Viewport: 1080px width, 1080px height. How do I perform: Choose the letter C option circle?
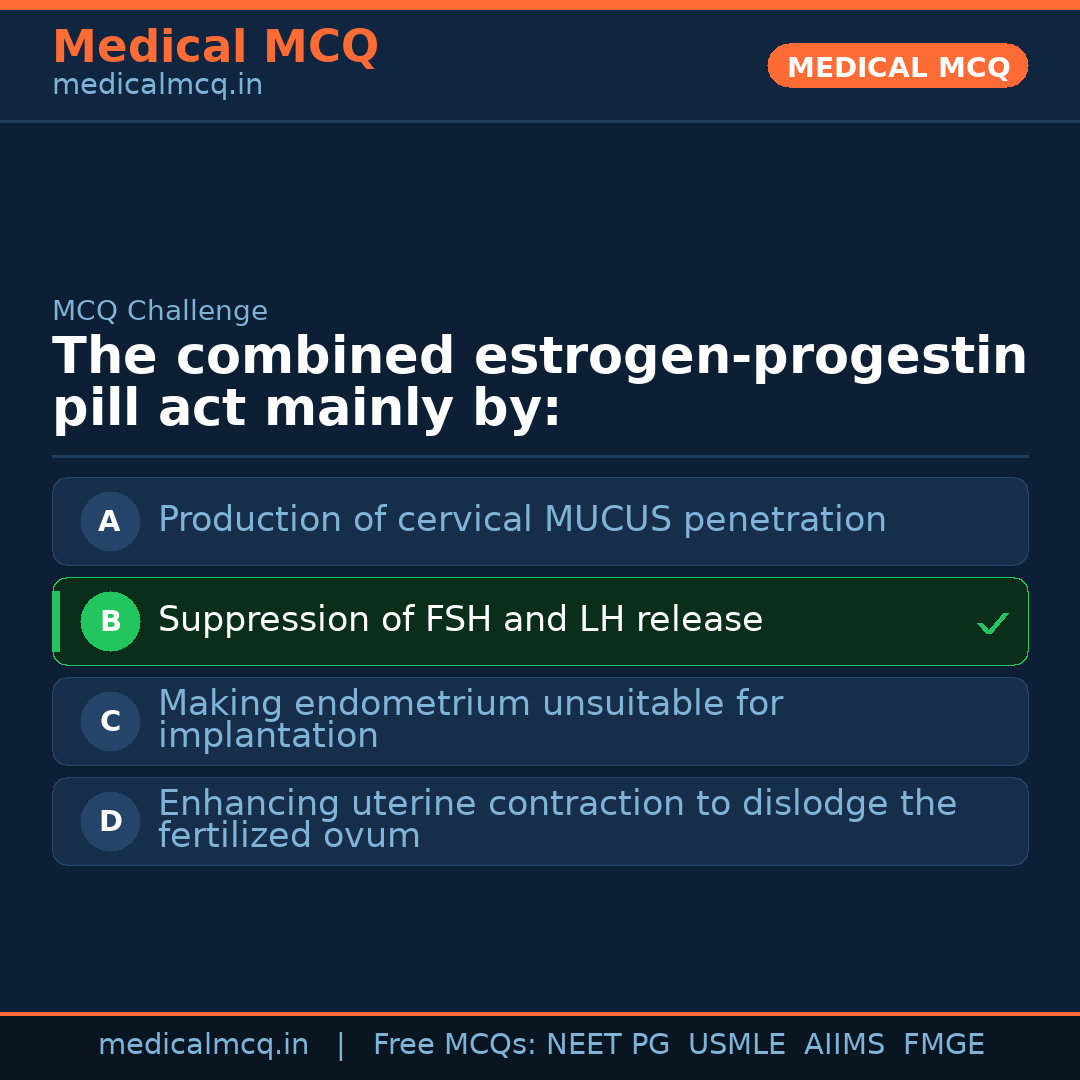[x=110, y=721]
